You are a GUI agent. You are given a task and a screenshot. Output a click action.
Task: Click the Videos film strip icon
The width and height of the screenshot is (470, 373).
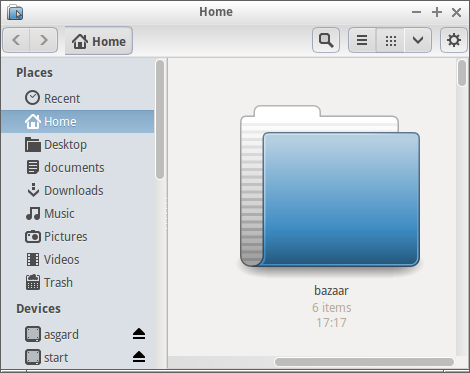point(33,259)
